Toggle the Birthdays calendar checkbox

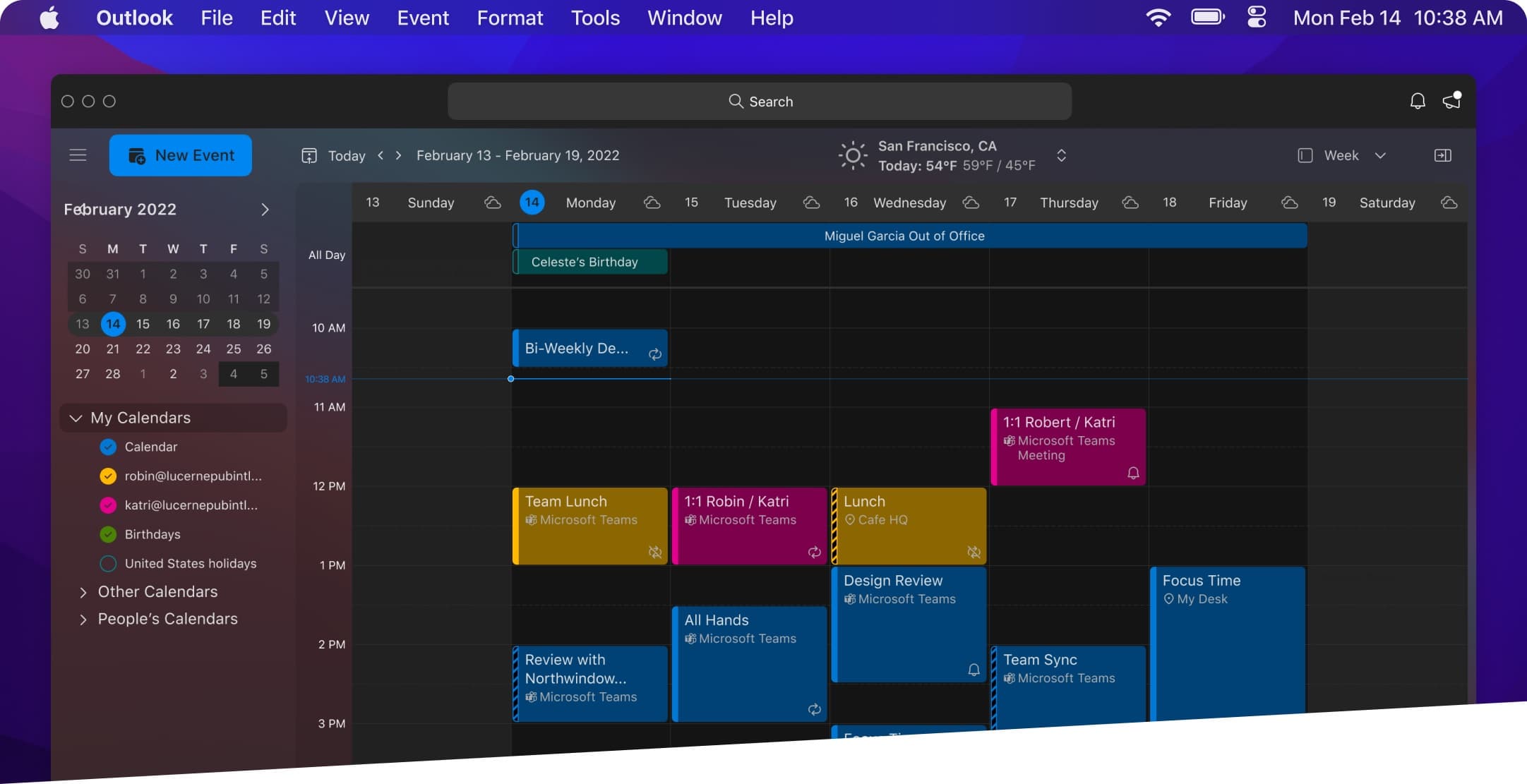coord(108,534)
